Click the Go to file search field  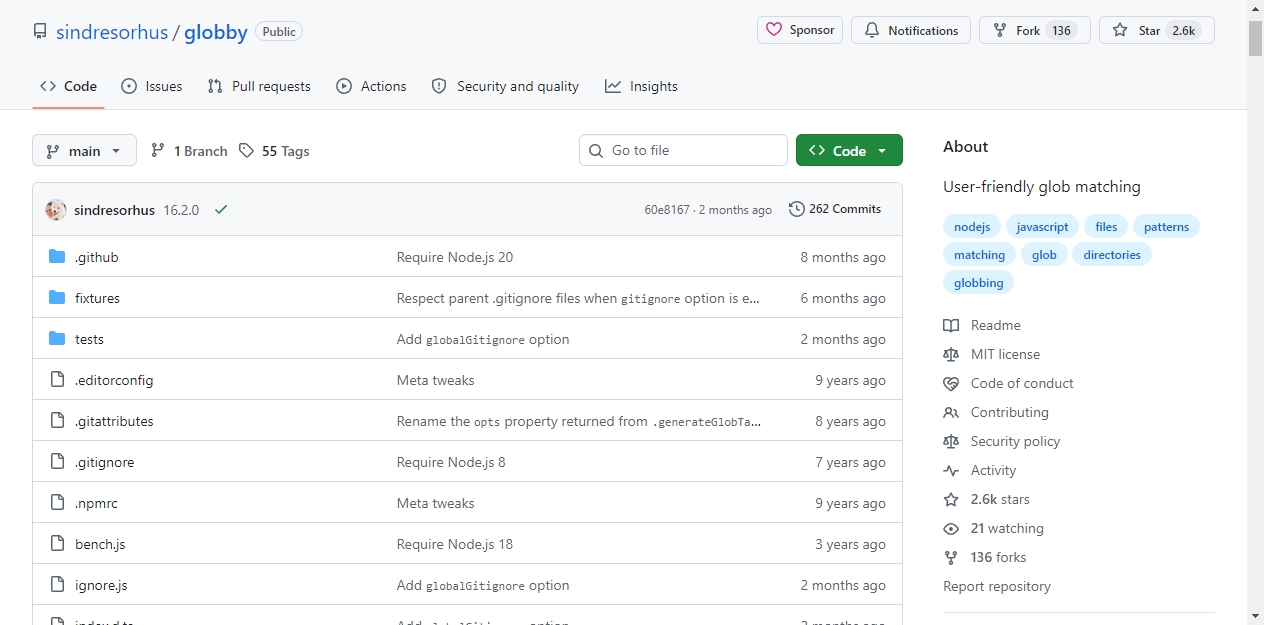(683, 150)
